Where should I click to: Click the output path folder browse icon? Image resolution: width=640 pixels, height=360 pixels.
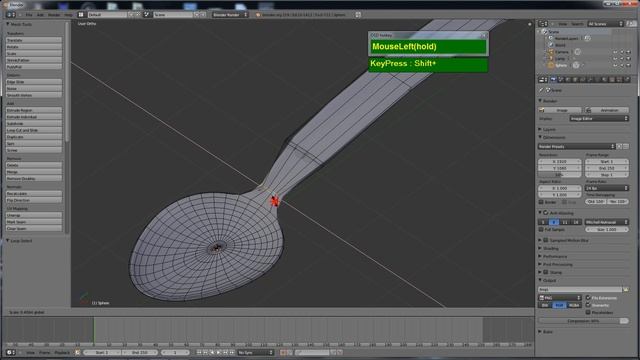point(626,289)
